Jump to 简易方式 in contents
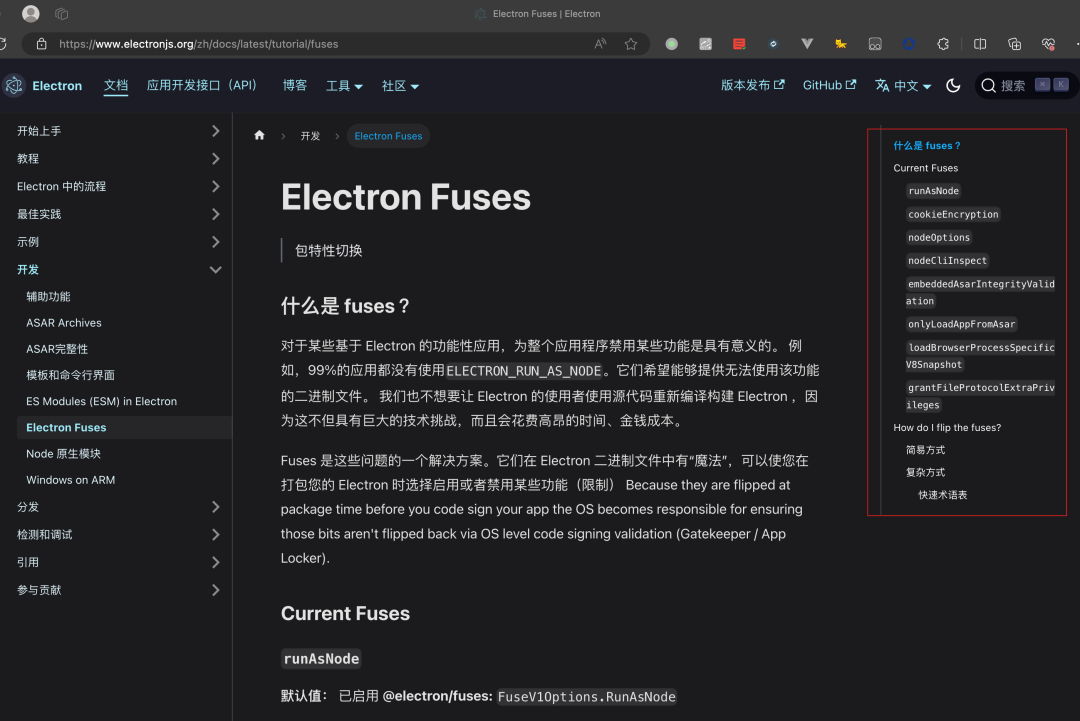This screenshot has width=1080, height=721. click(x=925, y=450)
